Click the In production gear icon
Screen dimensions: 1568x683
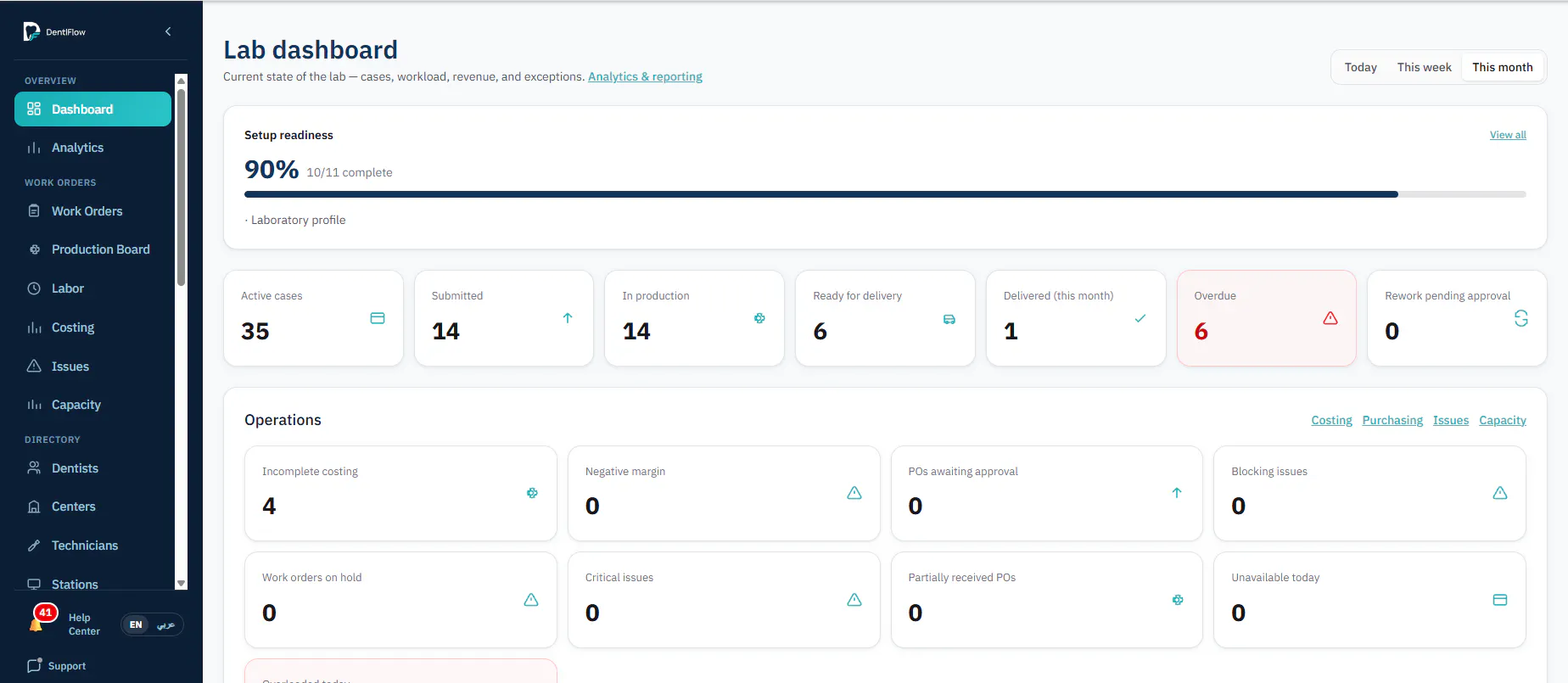coord(759,318)
